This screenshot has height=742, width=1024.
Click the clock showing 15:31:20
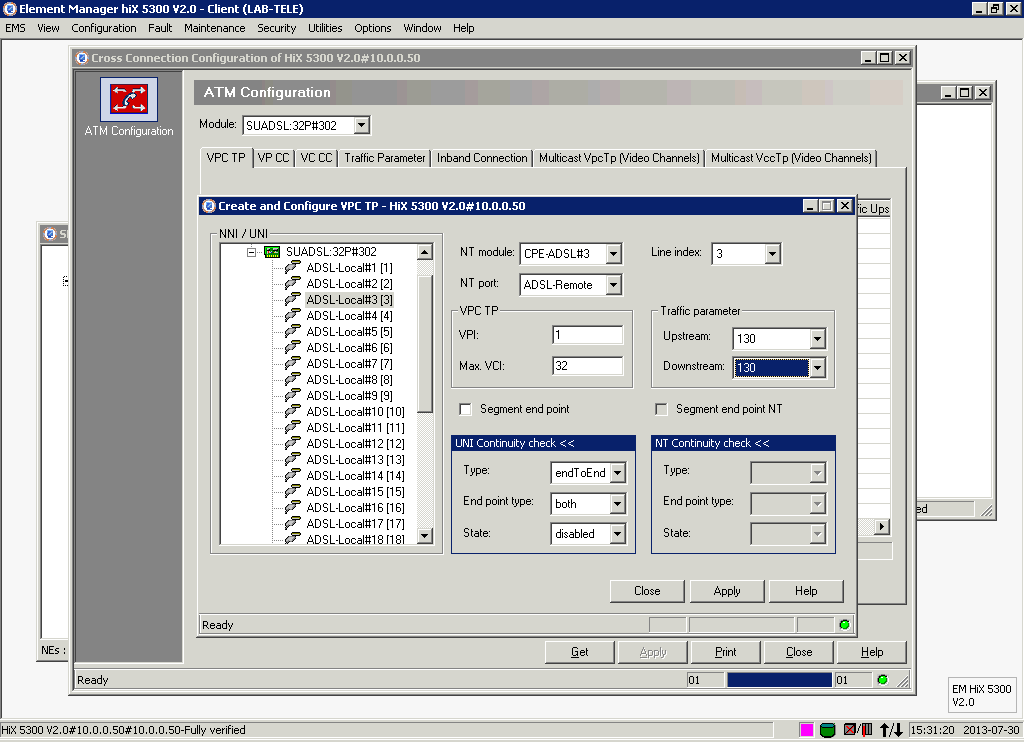pos(932,730)
